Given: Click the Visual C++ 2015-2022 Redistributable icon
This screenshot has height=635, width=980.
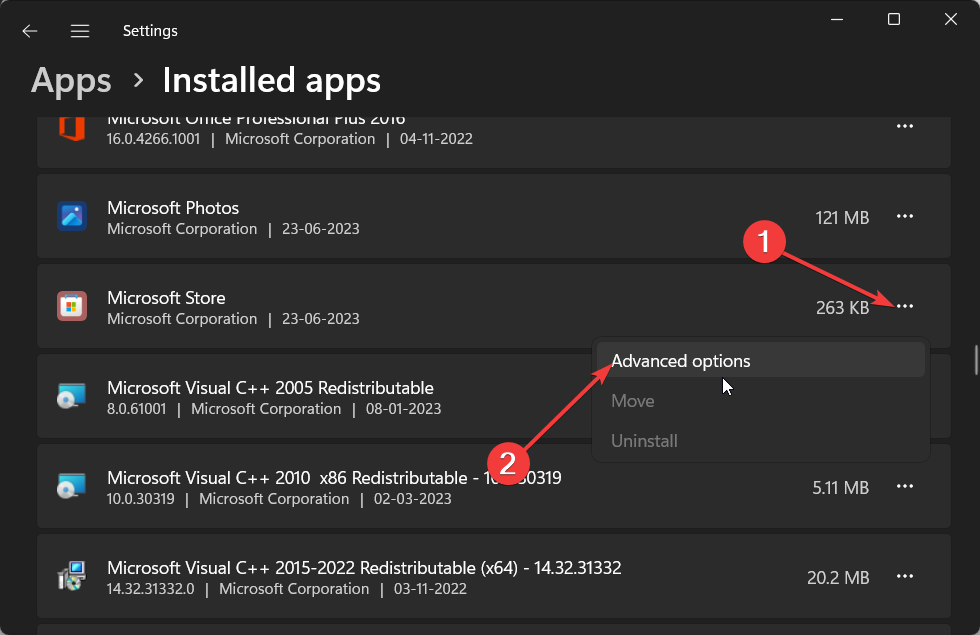Looking at the screenshot, I should point(72,577).
